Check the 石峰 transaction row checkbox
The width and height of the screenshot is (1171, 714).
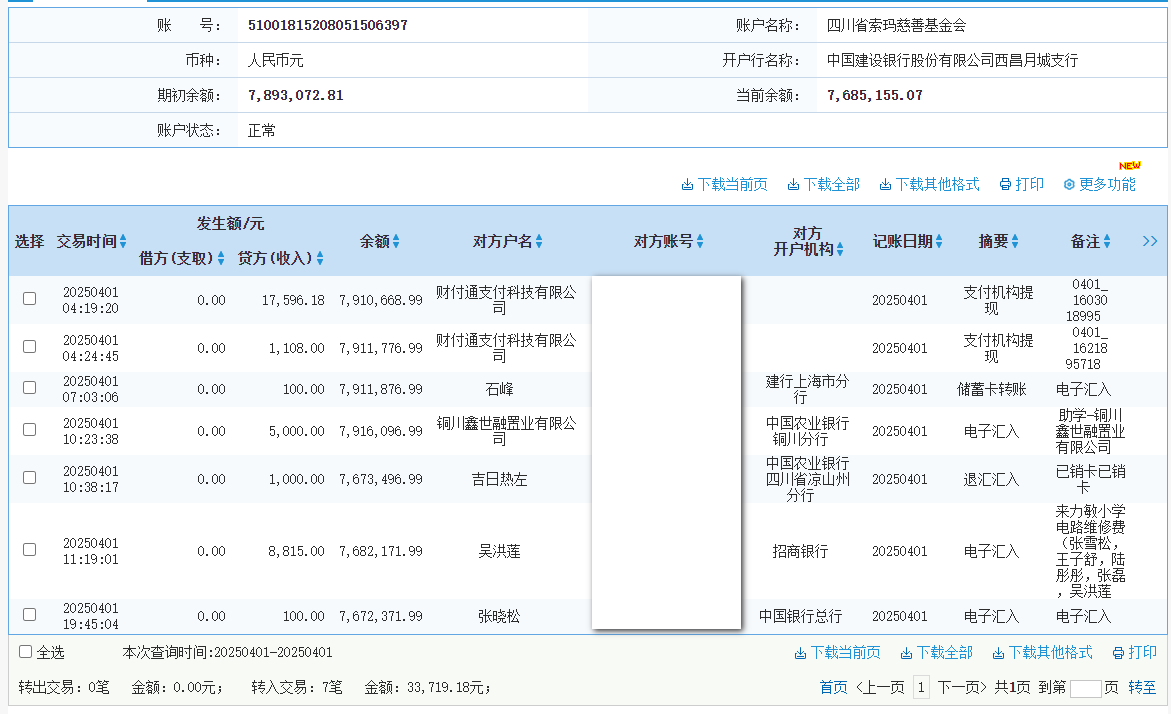(30, 388)
